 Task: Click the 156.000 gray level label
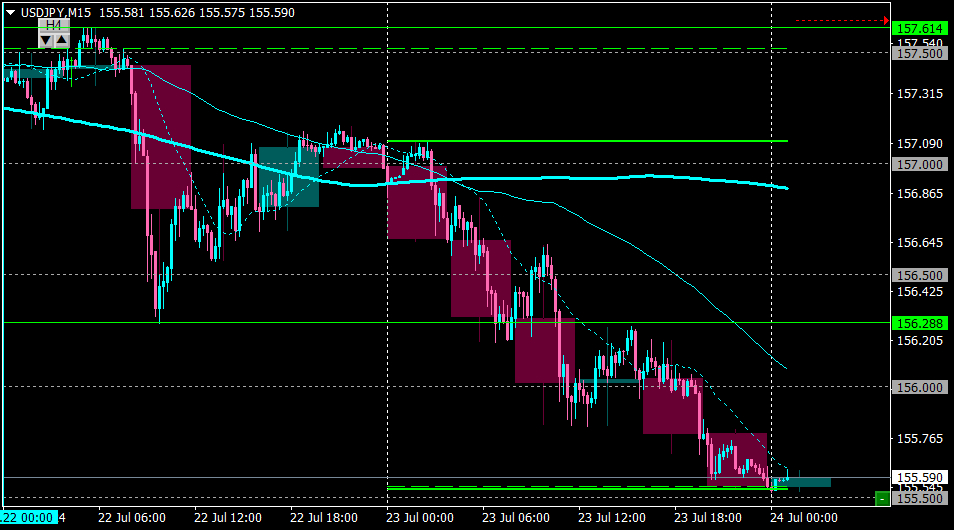[x=919, y=388]
